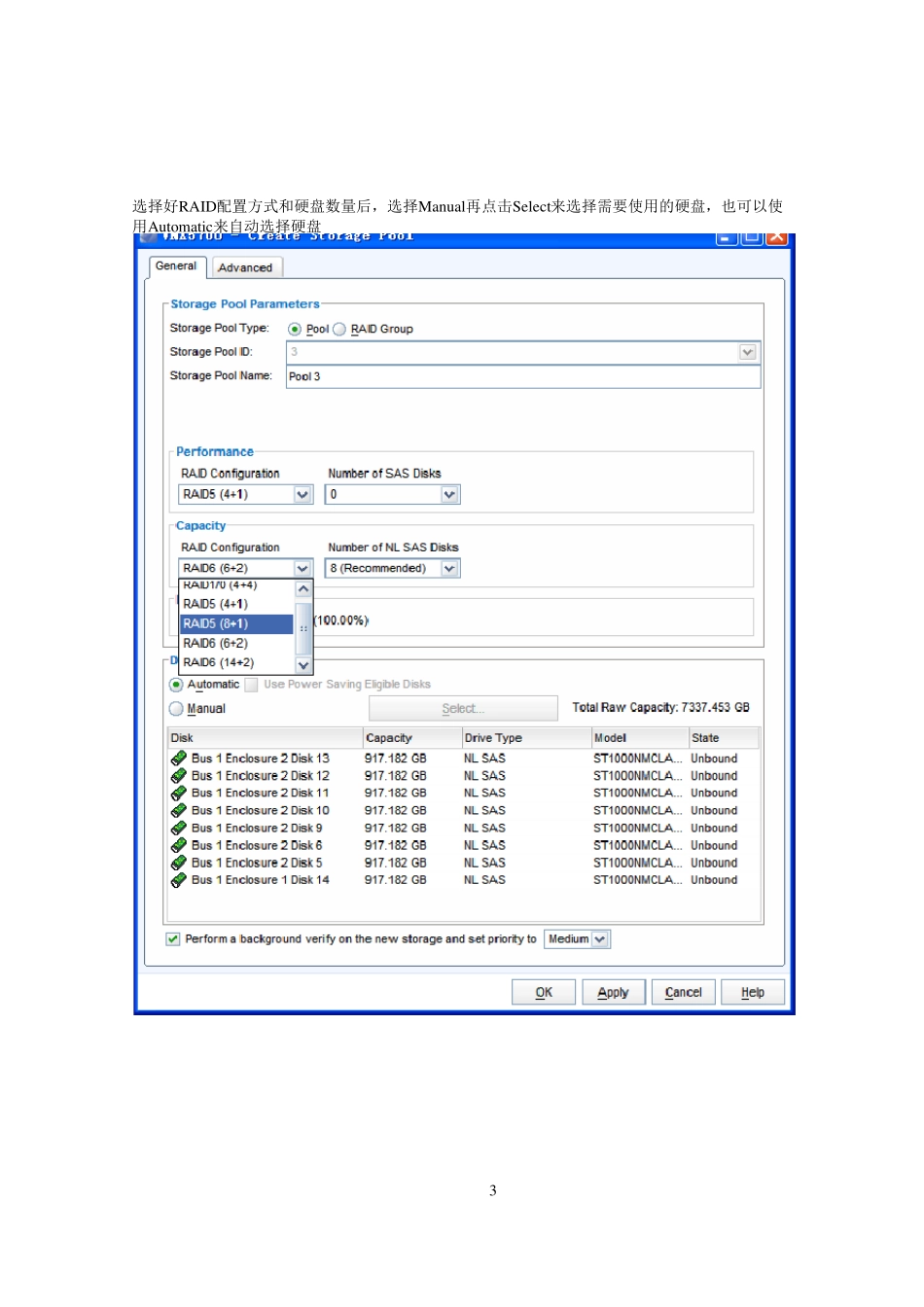Open the Number of NL SAS Disks dropdown

[x=449, y=569]
